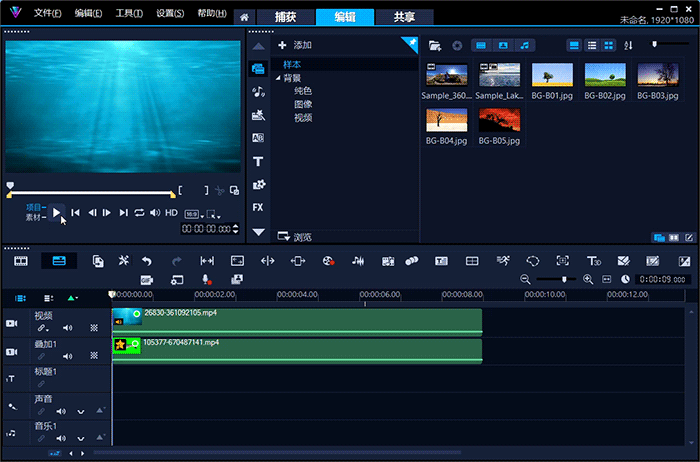Switch to the 共享 tab
Viewport: 700px width, 462px height.
[405, 17]
